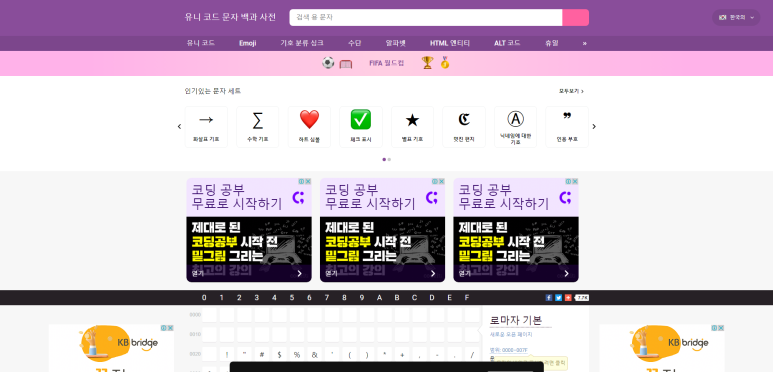Image resolution: width=773 pixels, height=372 pixels.
Task: Open the circled A nickname symbols set
Action: tap(515, 127)
